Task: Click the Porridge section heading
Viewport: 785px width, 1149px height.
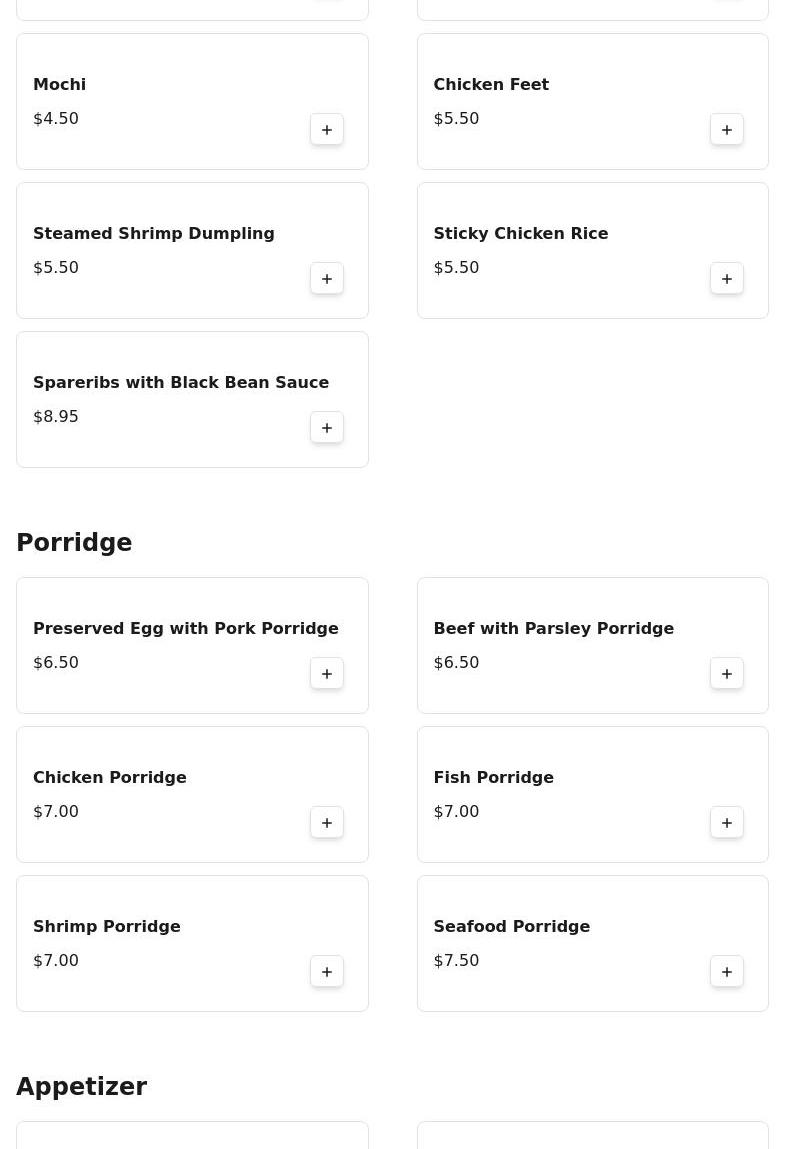Action: (x=74, y=543)
